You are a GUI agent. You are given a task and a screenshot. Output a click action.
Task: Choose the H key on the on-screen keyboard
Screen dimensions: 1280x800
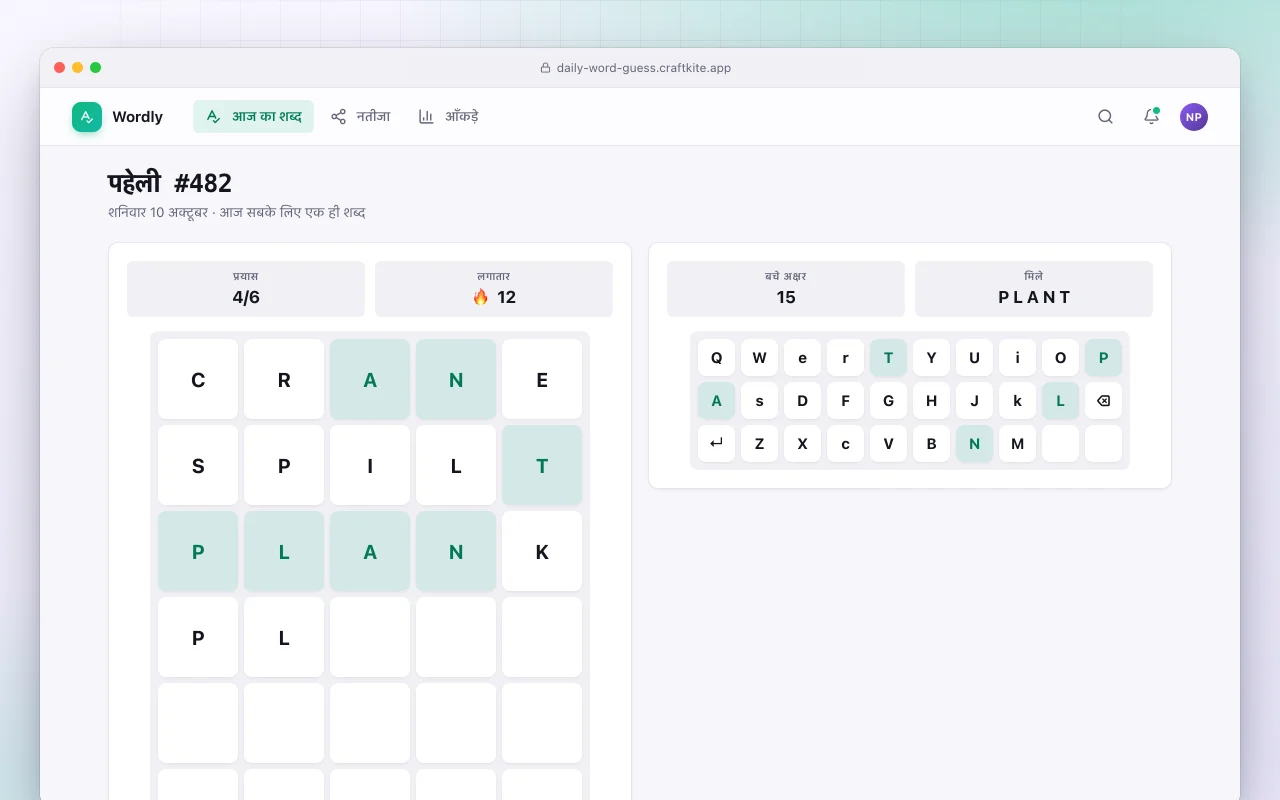point(931,401)
